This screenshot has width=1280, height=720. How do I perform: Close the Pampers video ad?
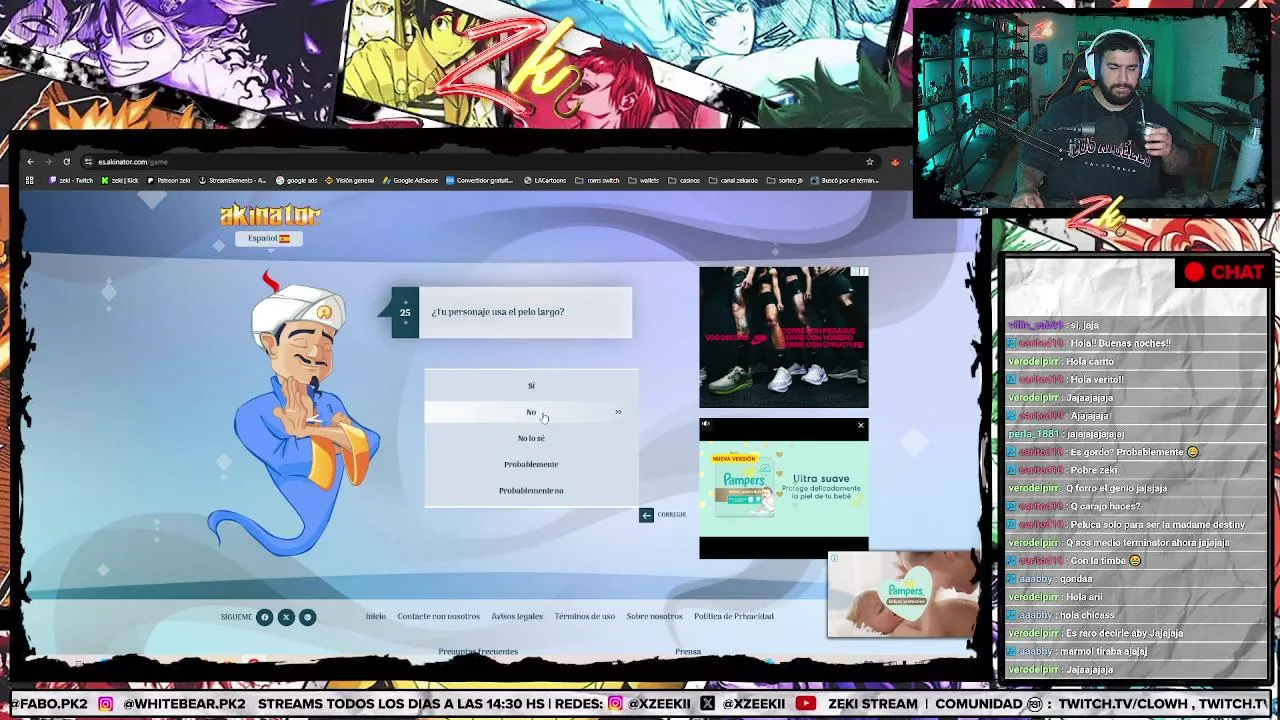[860, 426]
